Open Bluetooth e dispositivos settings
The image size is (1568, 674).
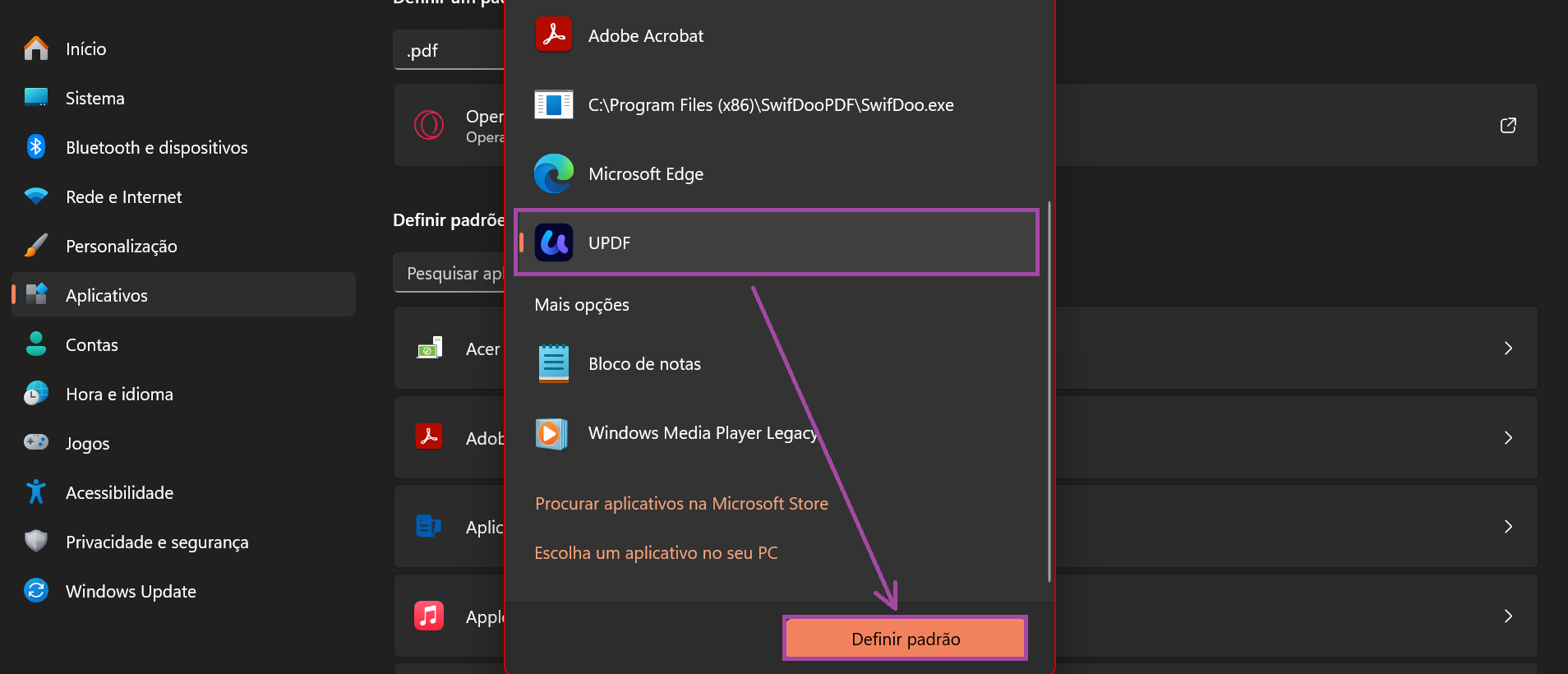pyautogui.click(x=184, y=147)
